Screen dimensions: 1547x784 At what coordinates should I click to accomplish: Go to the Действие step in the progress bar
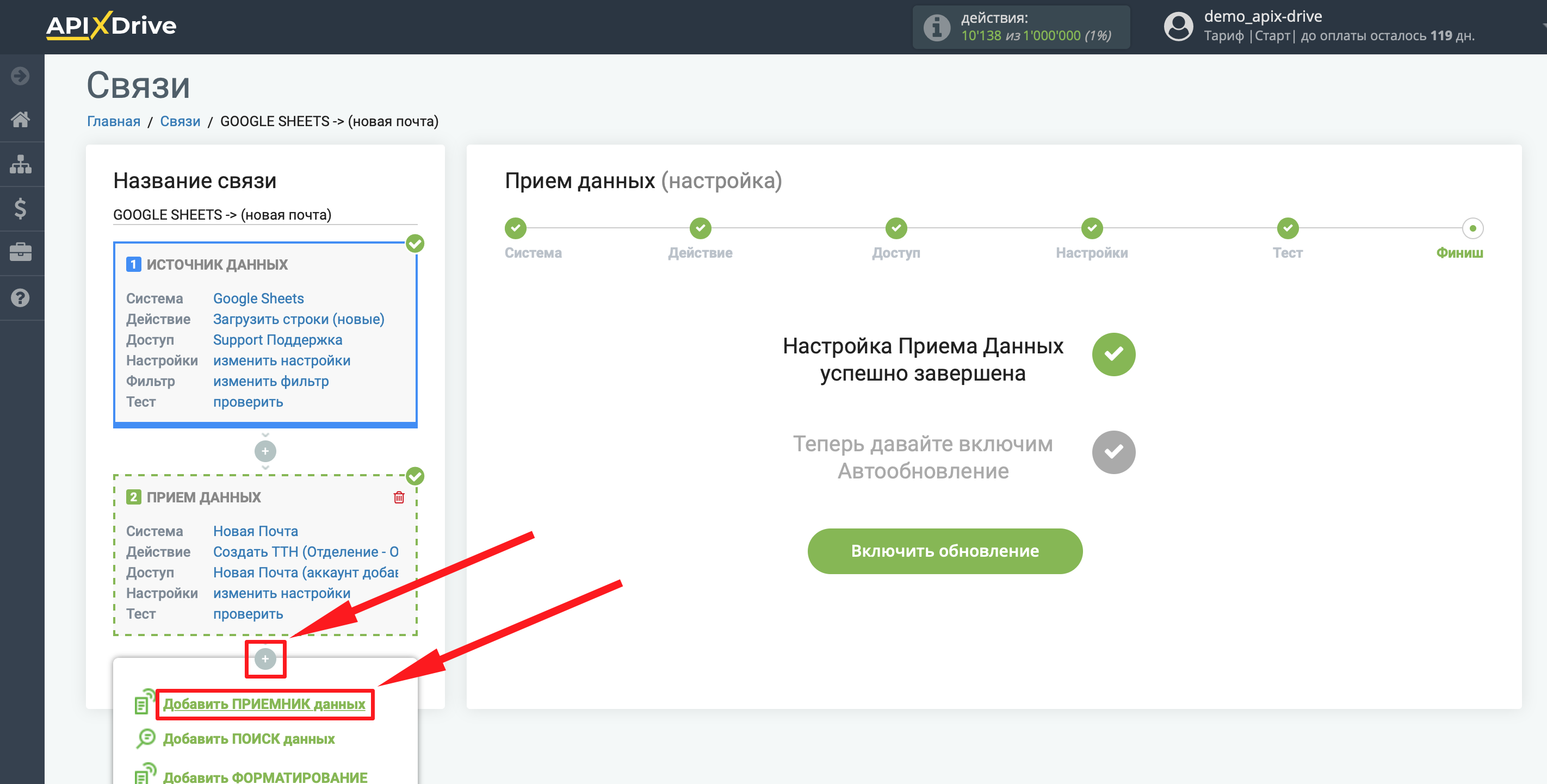(700, 228)
